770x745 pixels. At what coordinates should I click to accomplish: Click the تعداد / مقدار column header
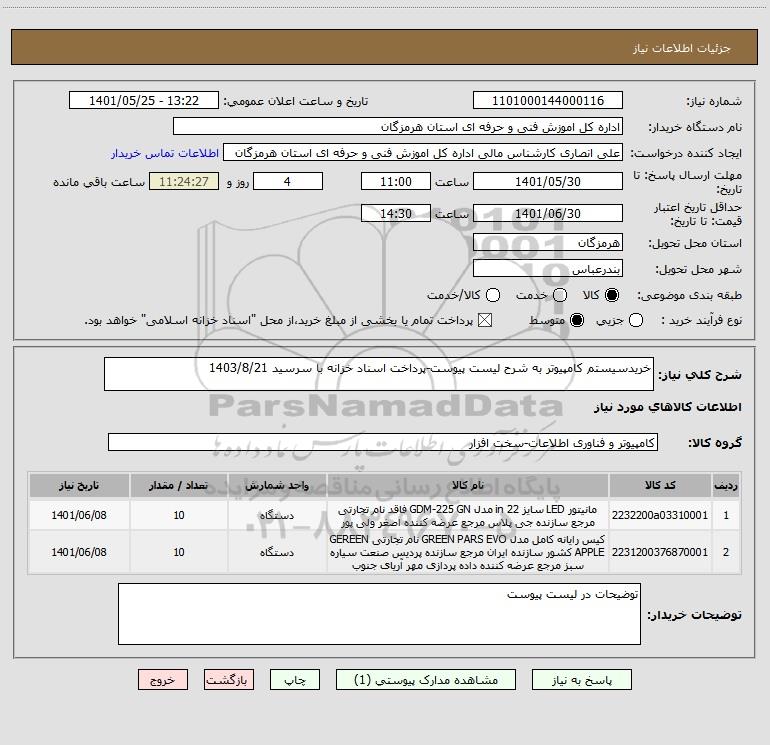click(x=179, y=485)
